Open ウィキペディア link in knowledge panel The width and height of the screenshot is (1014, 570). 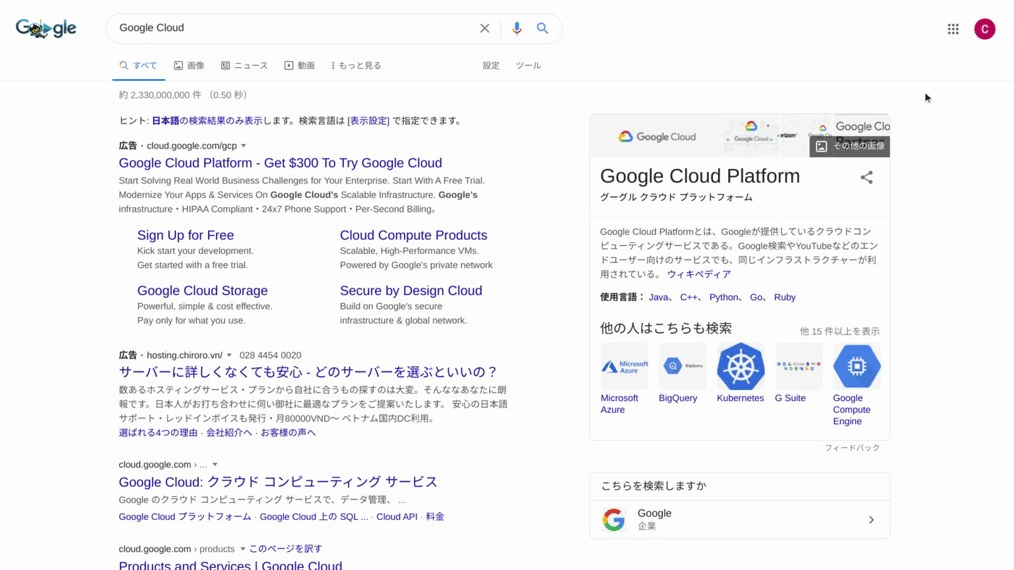[698, 274]
